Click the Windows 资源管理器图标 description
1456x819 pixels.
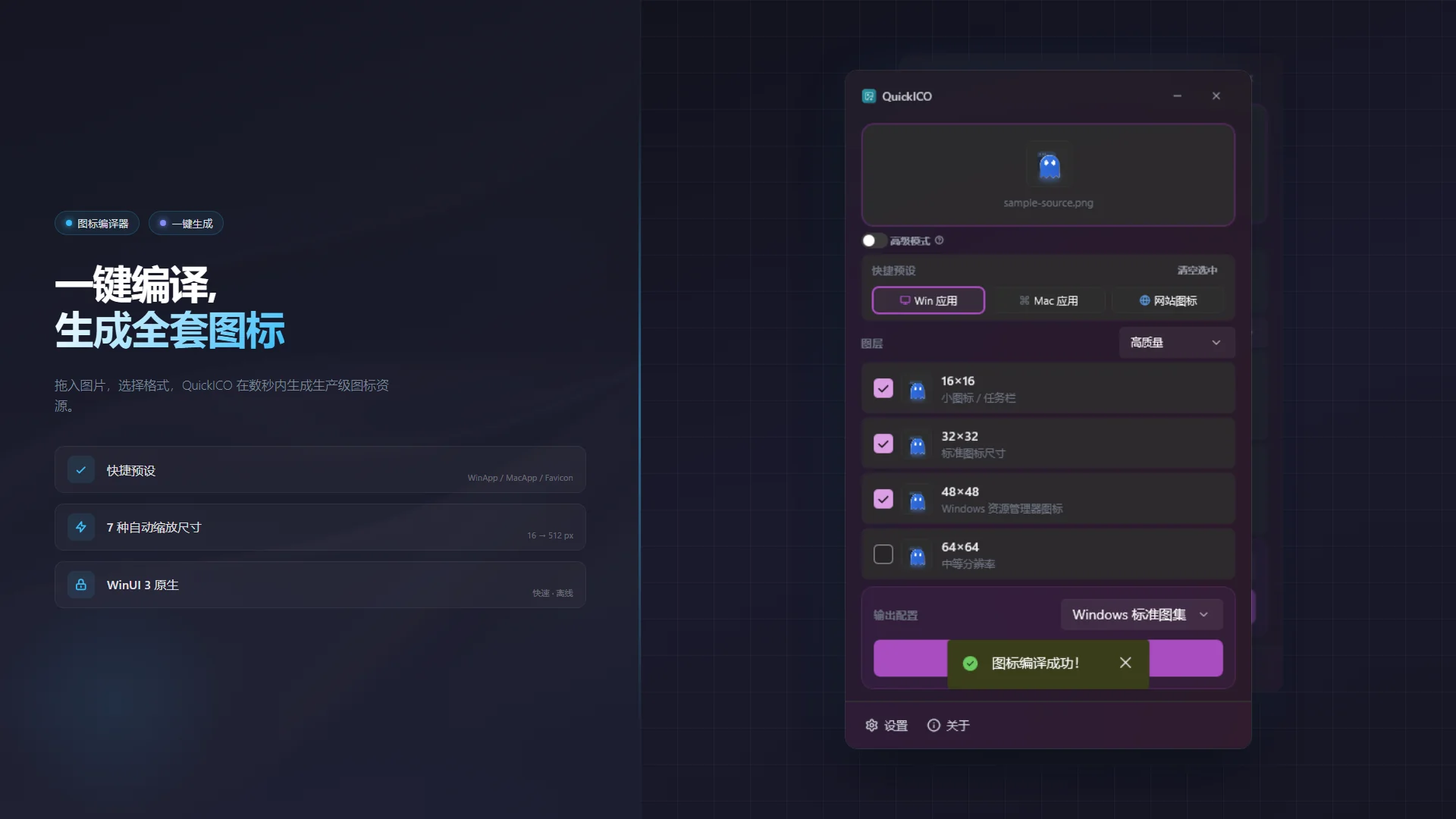point(1002,509)
